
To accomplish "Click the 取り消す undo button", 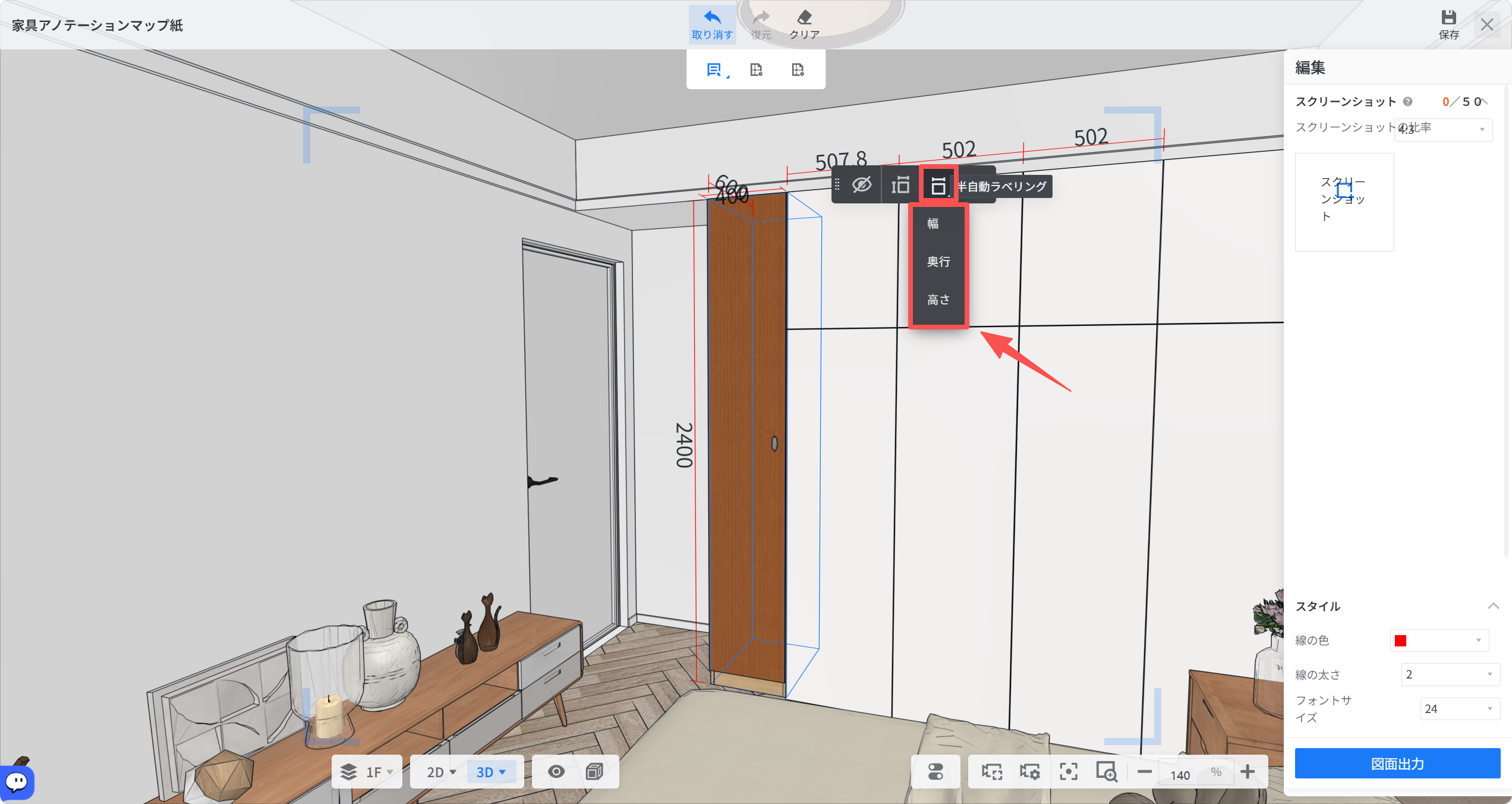I will 712,24.
